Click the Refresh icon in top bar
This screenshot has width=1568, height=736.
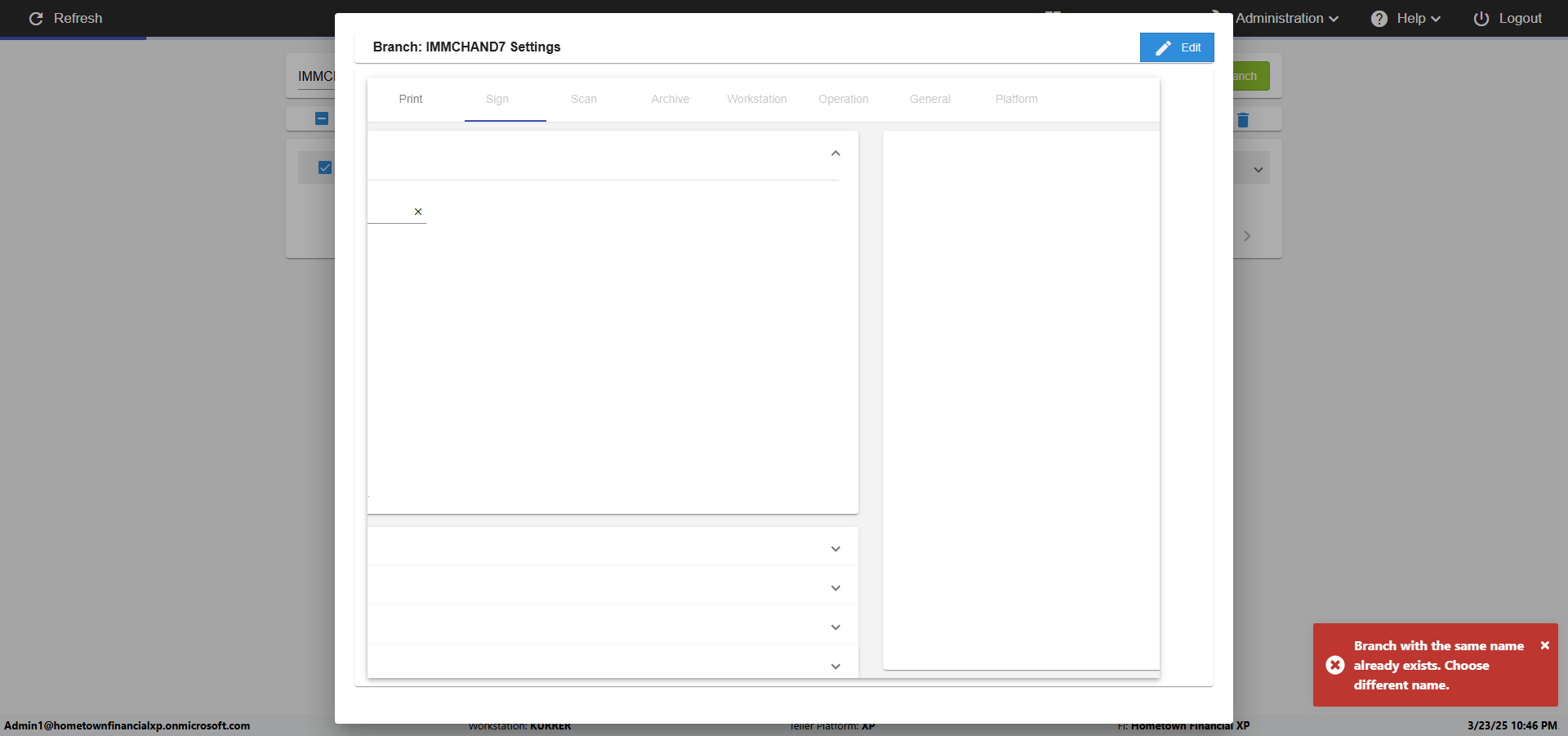coord(36,18)
